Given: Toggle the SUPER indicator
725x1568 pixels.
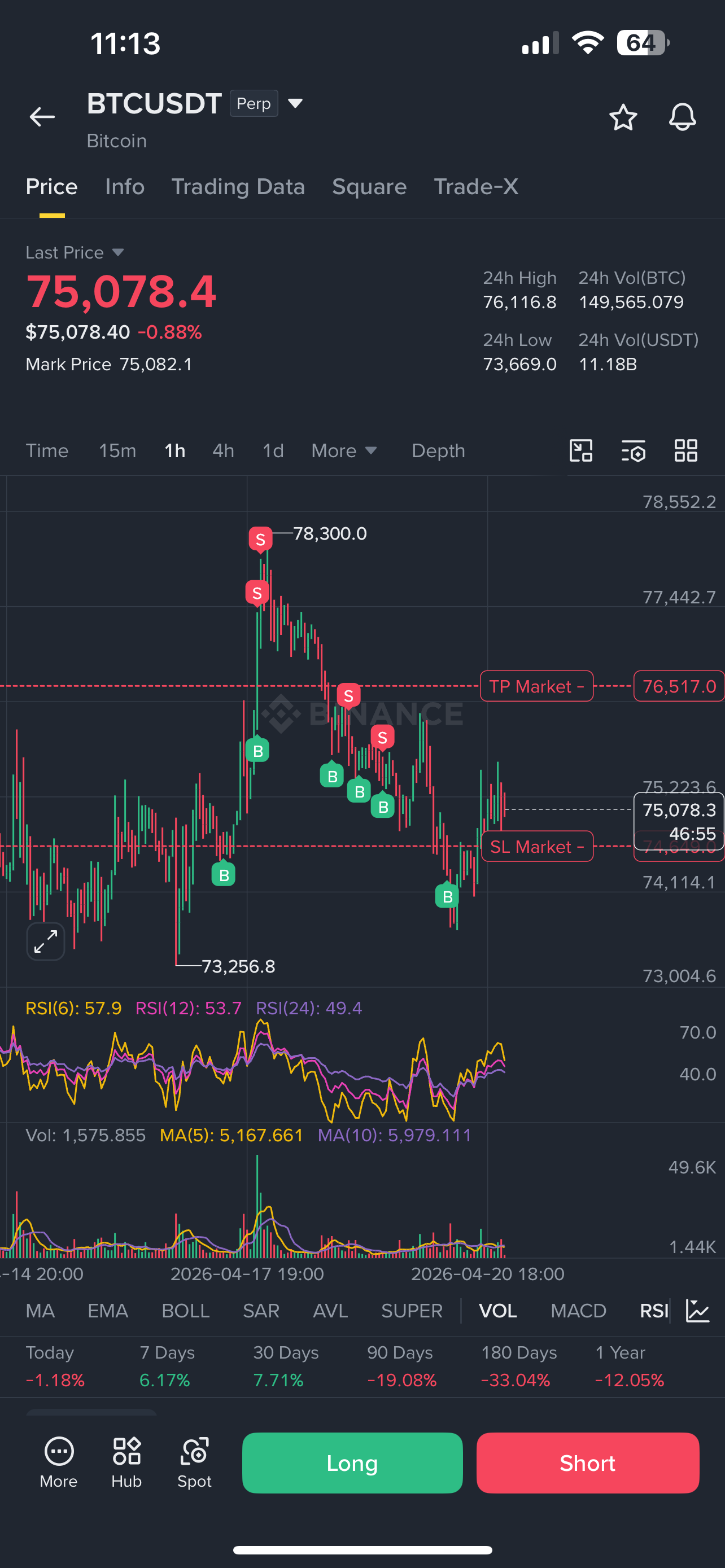Looking at the screenshot, I should pos(412,1311).
